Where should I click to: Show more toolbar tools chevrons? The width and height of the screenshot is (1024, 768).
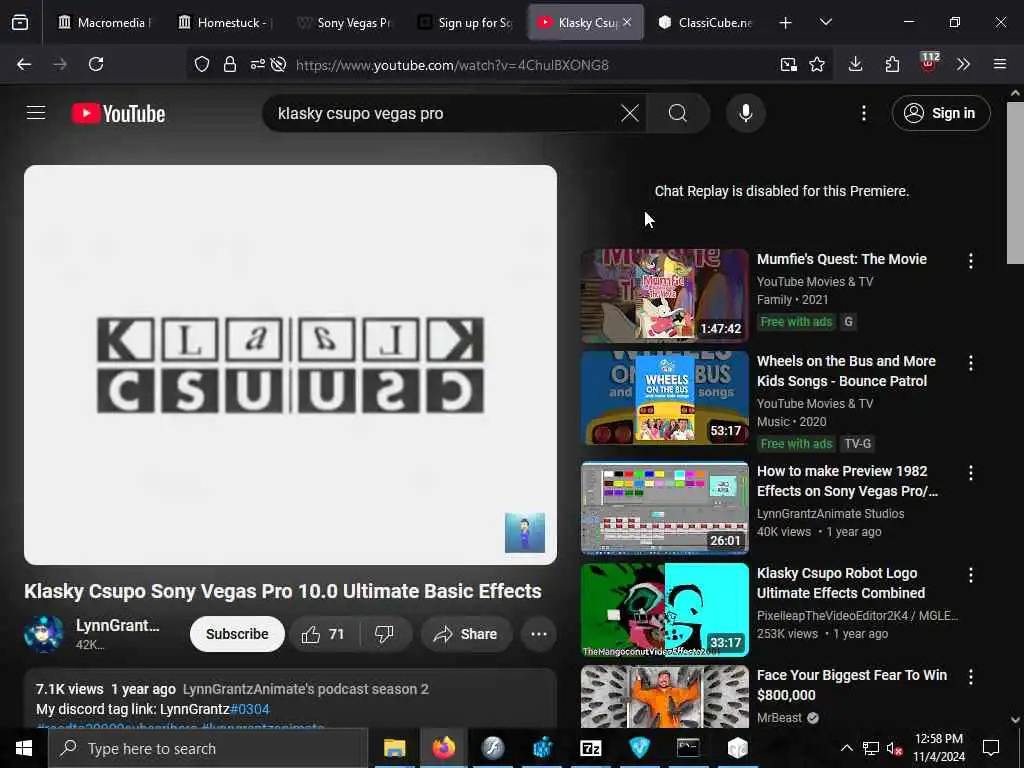pyautogui.click(x=963, y=64)
